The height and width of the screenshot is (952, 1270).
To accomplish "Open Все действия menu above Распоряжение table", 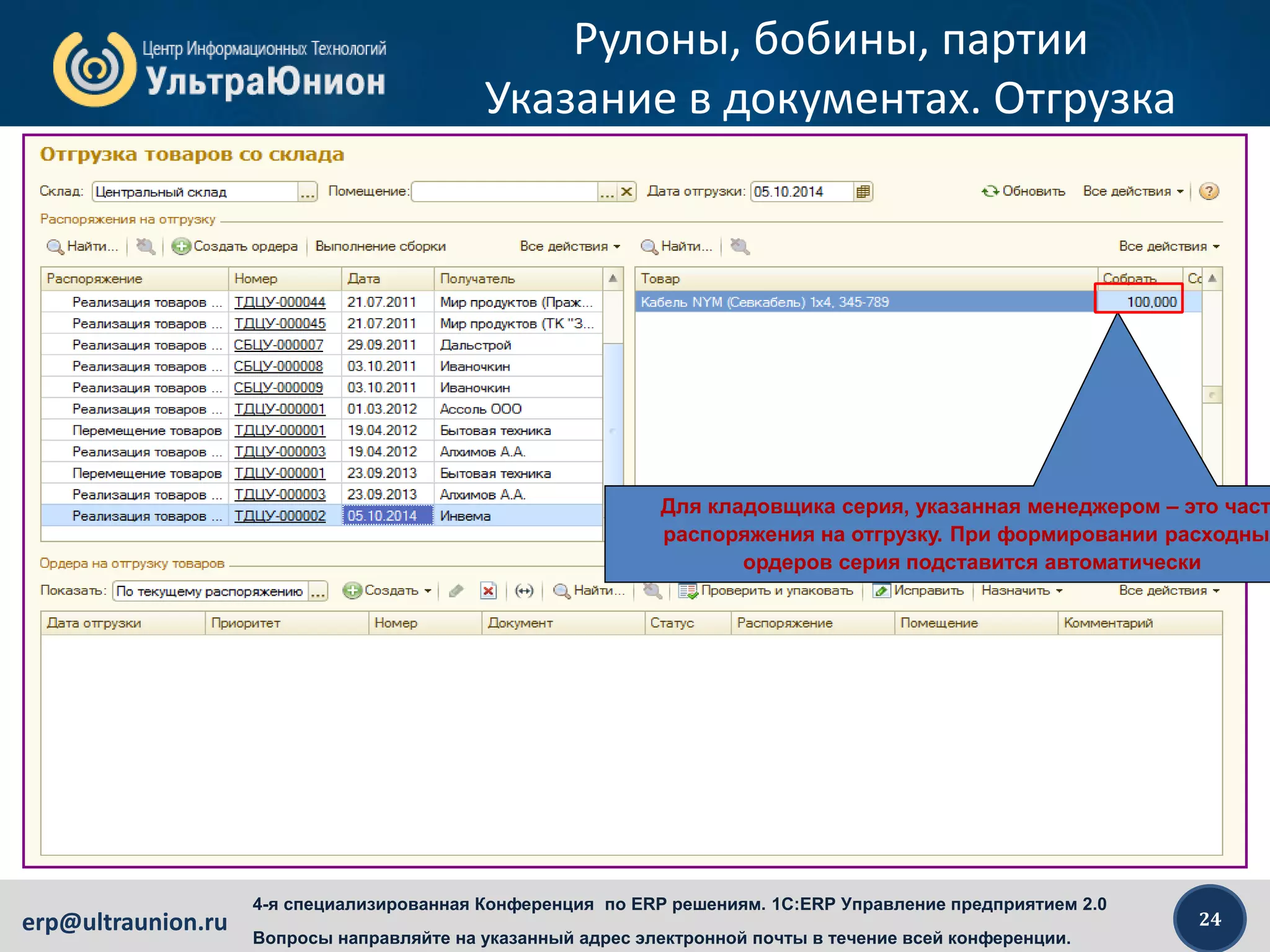I will [x=570, y=247].
